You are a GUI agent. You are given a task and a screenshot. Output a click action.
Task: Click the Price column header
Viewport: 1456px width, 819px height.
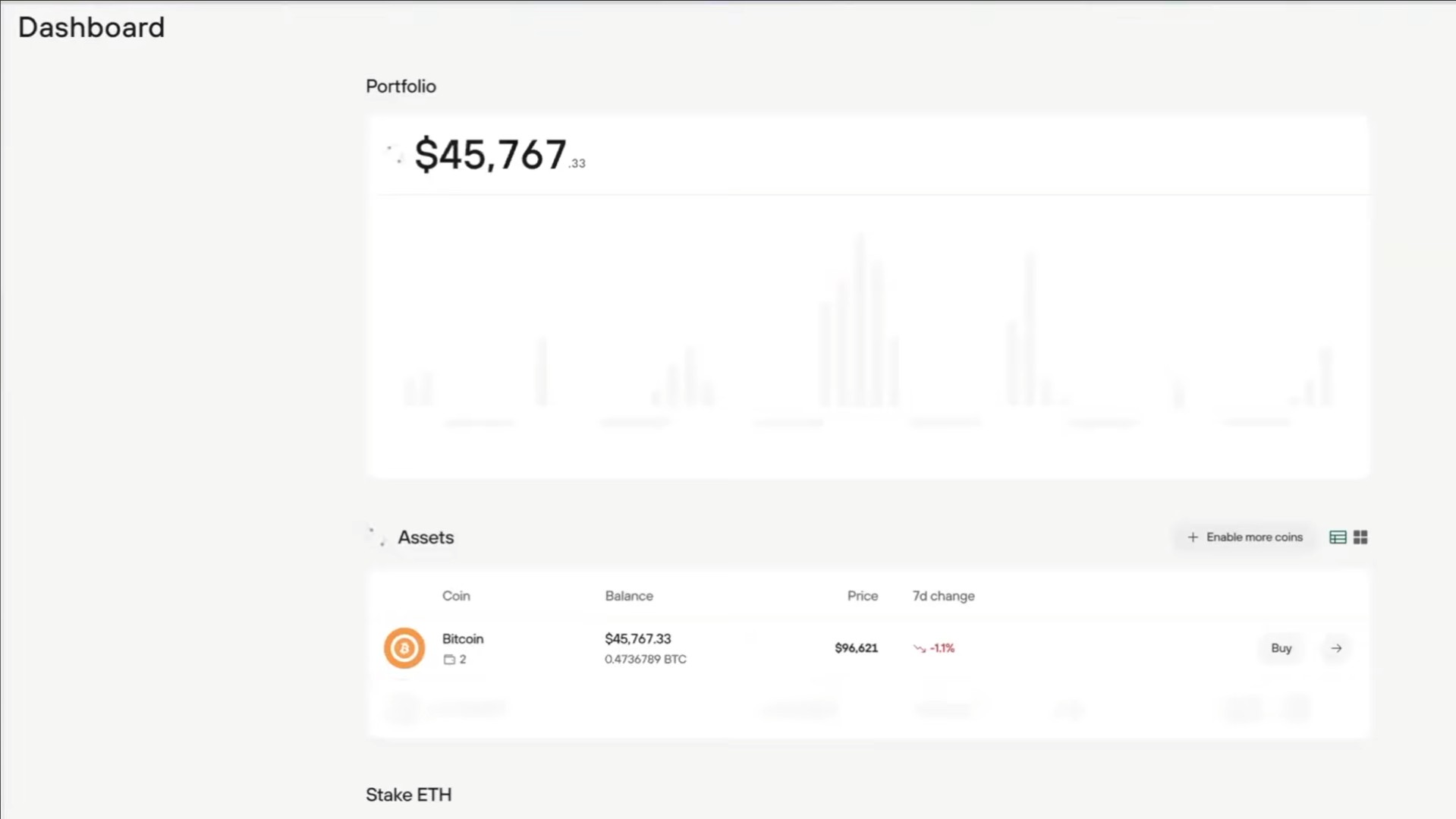[862, 596]
